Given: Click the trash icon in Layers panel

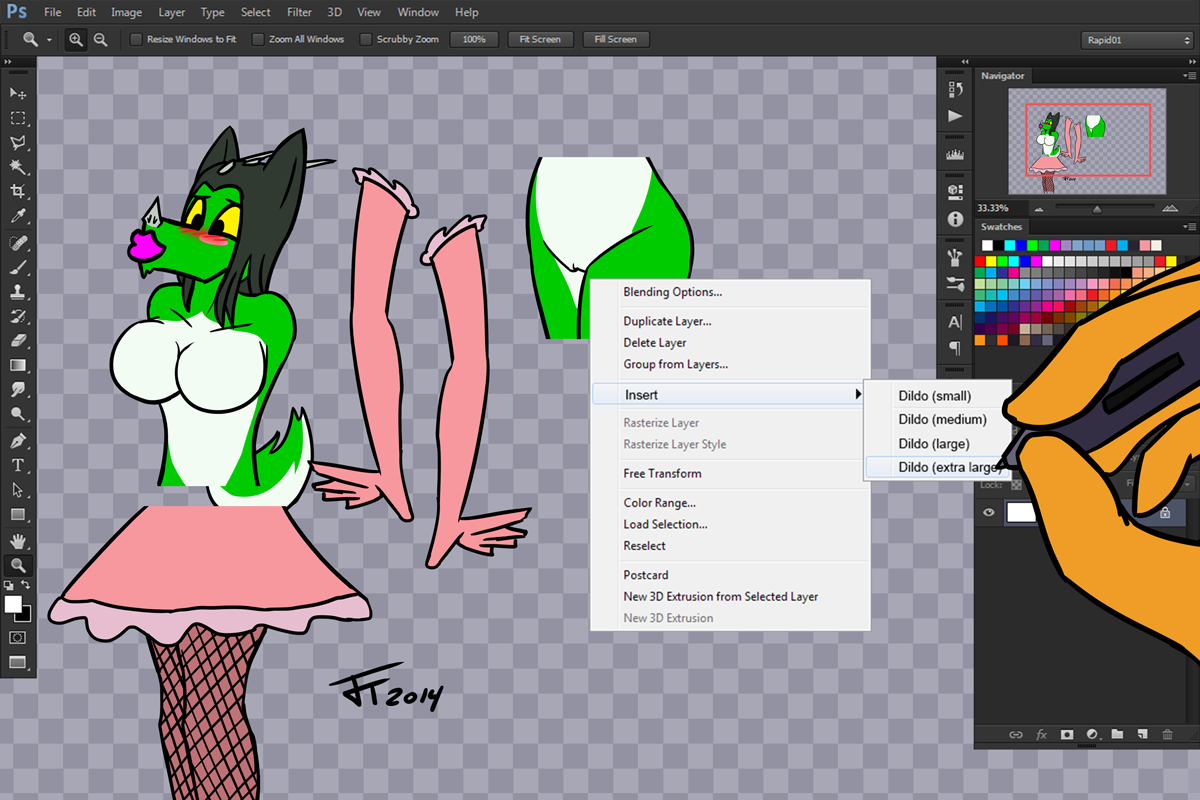Looking at the screenshot, I should (1167, 735).
